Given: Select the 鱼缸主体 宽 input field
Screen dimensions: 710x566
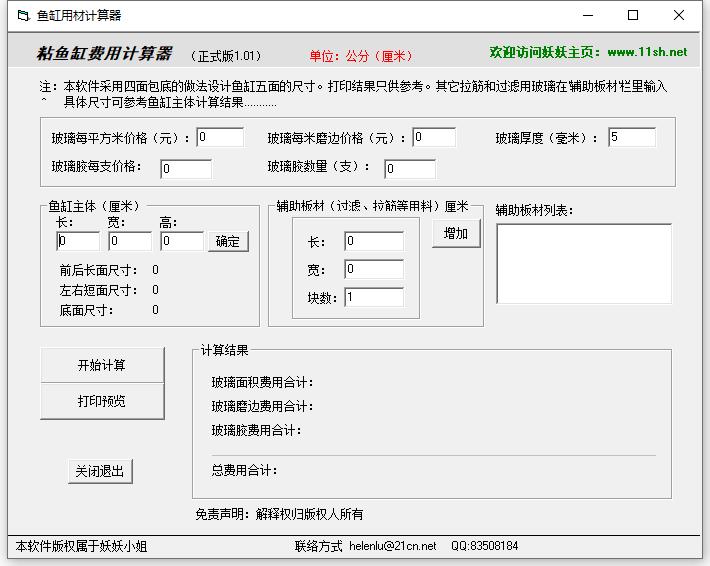Looking at the screenshot, I should [130, 241].
